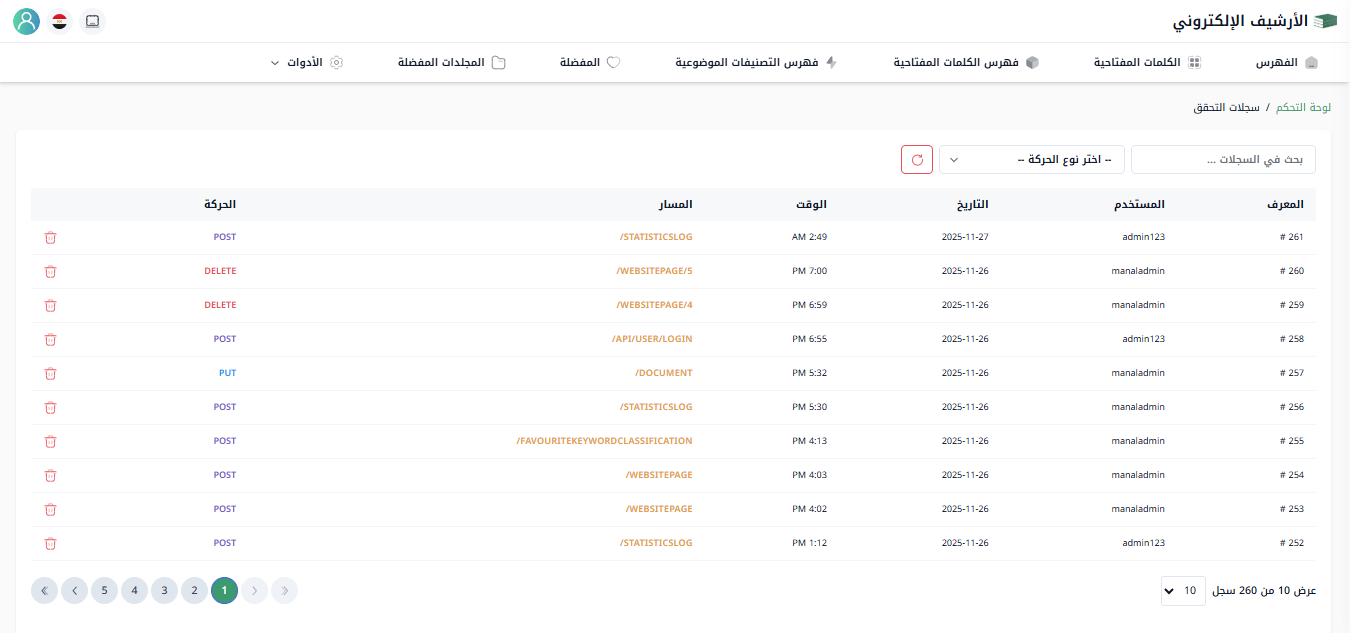This screenshot has height=633, width=1351.
Task: Open the /FAVOURITEKEYWORDCLASSIFICATION path entry
Action: (604, 441)
